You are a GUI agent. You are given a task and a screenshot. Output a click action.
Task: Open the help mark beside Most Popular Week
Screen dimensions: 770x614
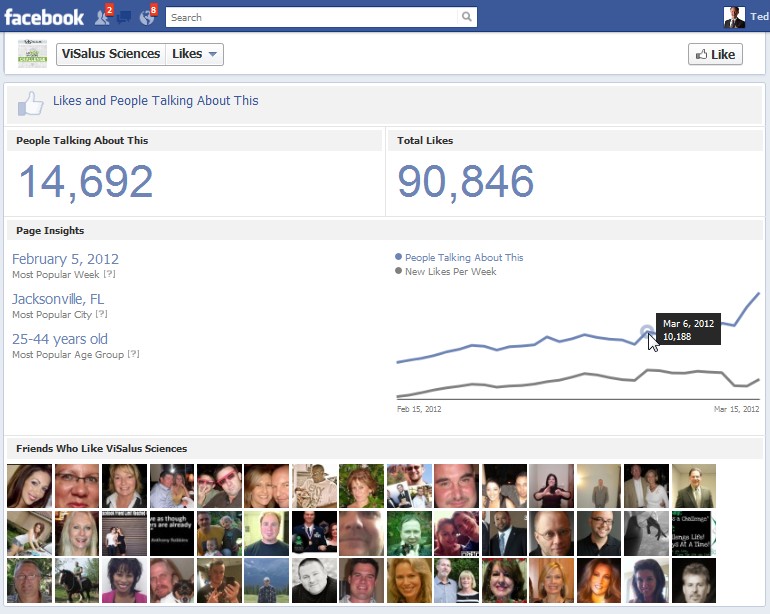tap(109, 274)
